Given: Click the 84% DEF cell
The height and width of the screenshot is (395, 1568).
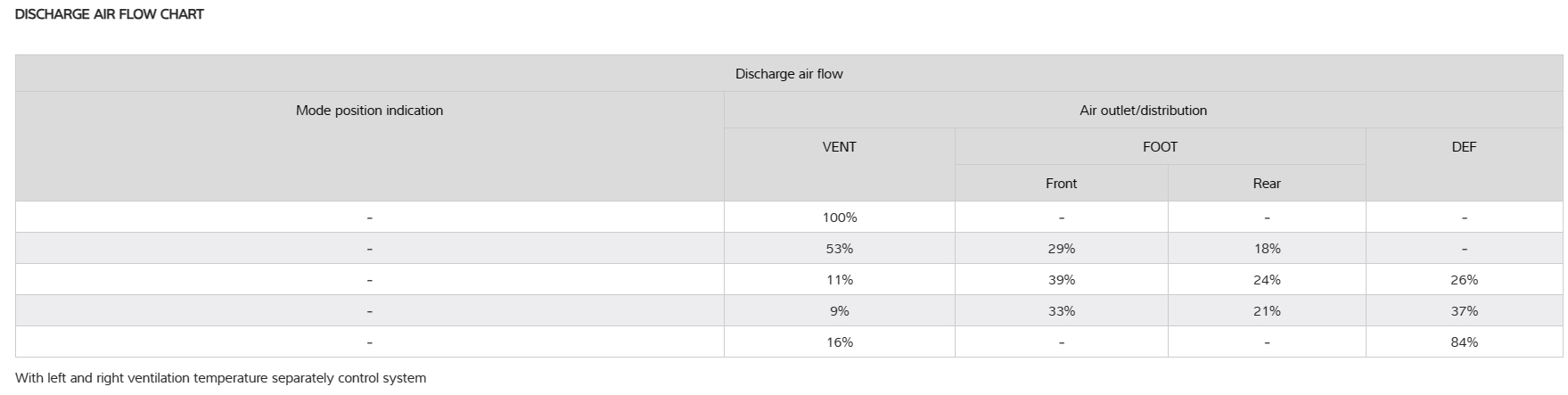Looking at the screenshot, I should click(x=1463, y=342).
